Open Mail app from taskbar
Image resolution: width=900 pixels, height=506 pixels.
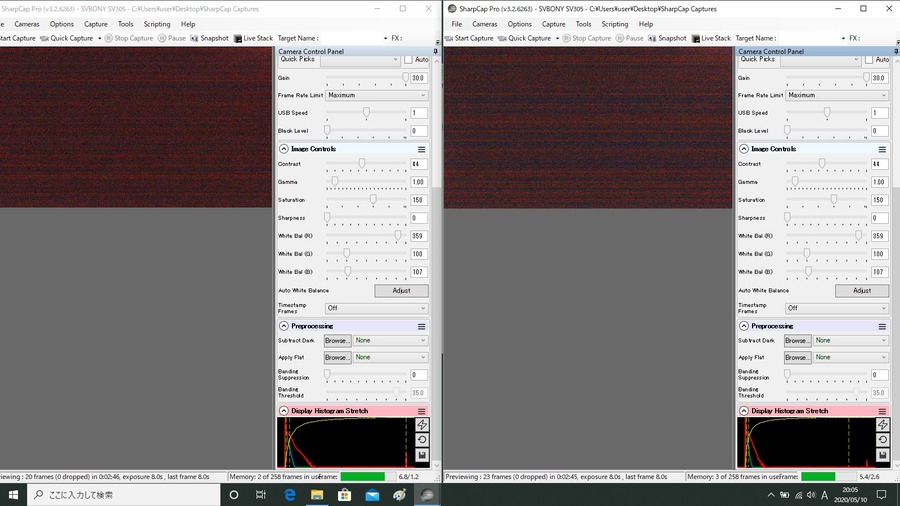(x=372, y=495)
